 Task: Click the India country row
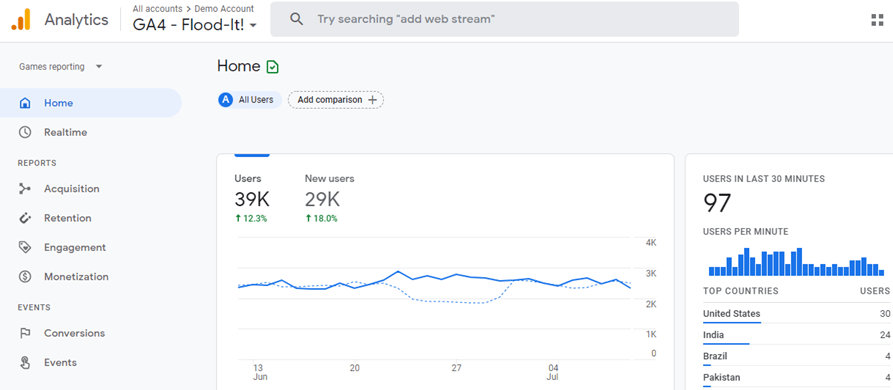(x=796, y=335)
